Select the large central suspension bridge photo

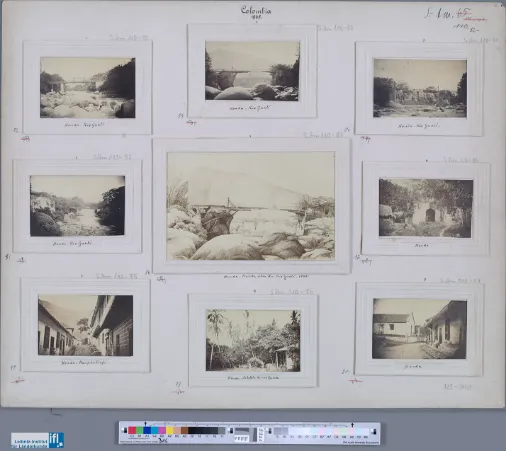pyautogui.click(x=251, y=206)
